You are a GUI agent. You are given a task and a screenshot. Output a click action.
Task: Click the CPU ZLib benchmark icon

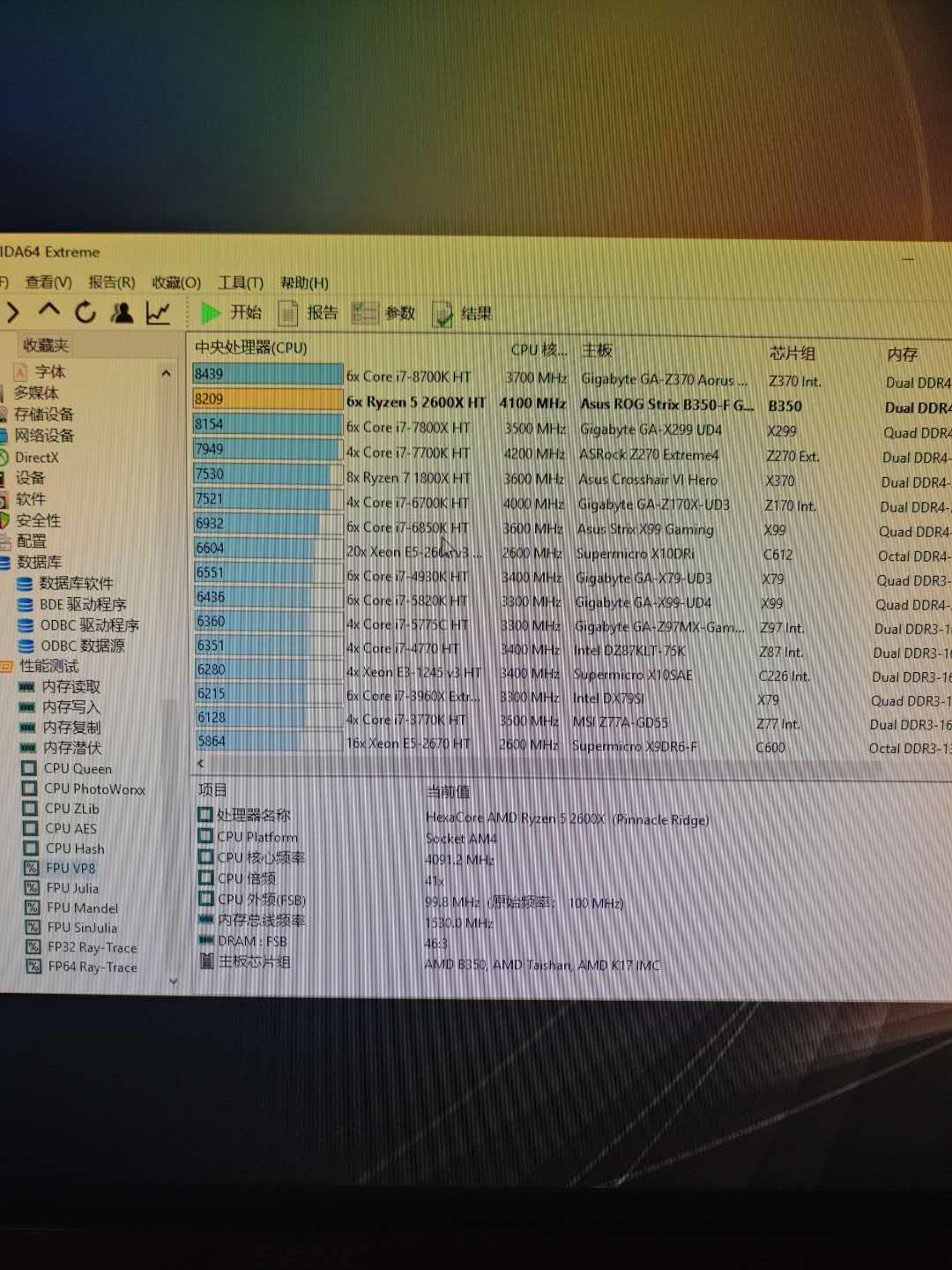30,808
